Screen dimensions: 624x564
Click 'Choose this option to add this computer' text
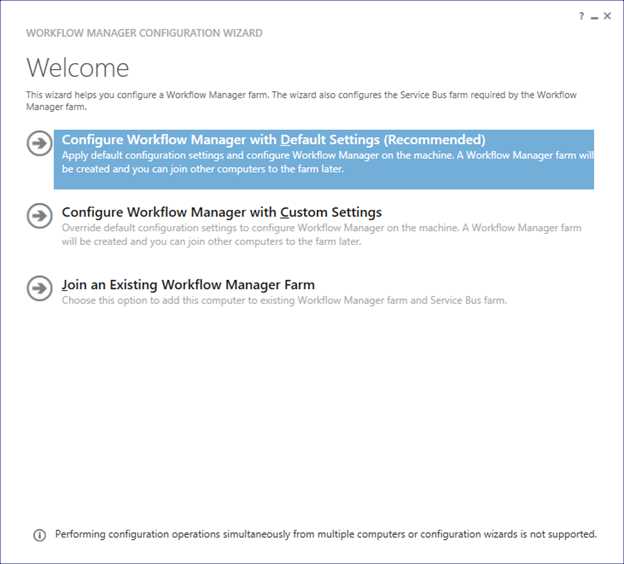(x=284, y=301)
